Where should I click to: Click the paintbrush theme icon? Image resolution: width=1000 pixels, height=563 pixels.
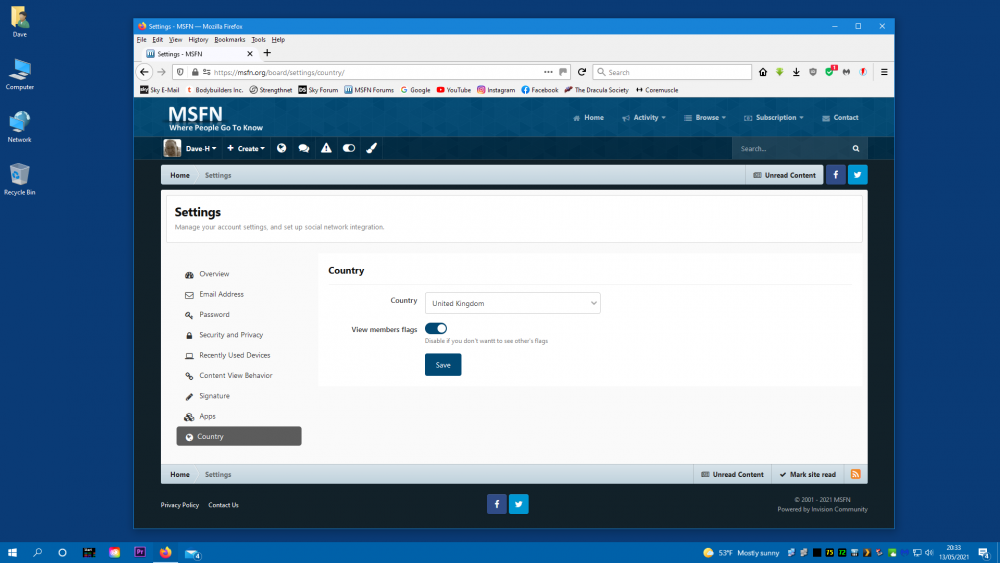click(x=371, y=148)
